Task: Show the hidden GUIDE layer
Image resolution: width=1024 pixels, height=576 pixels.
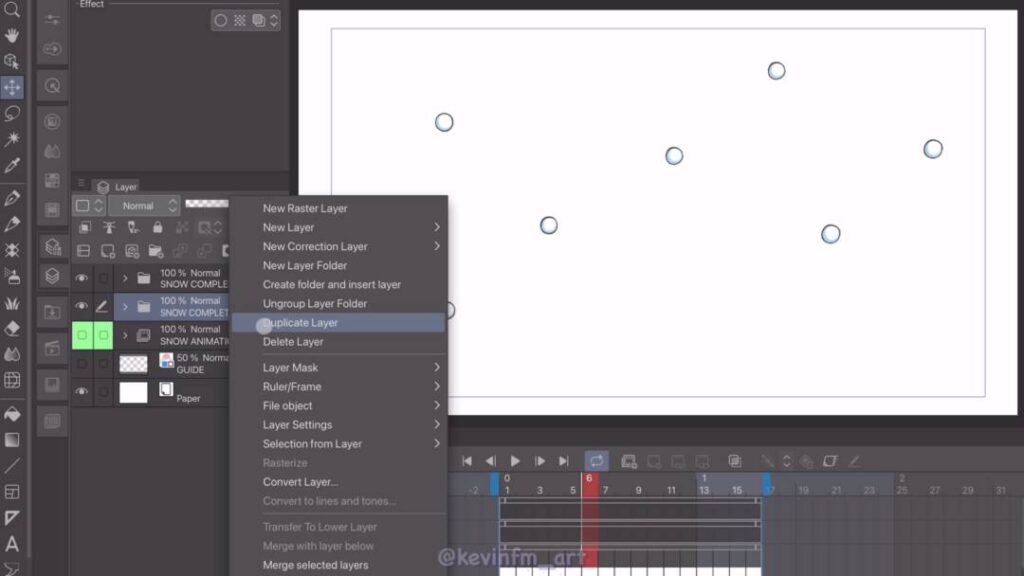Action: click(82, 363)
